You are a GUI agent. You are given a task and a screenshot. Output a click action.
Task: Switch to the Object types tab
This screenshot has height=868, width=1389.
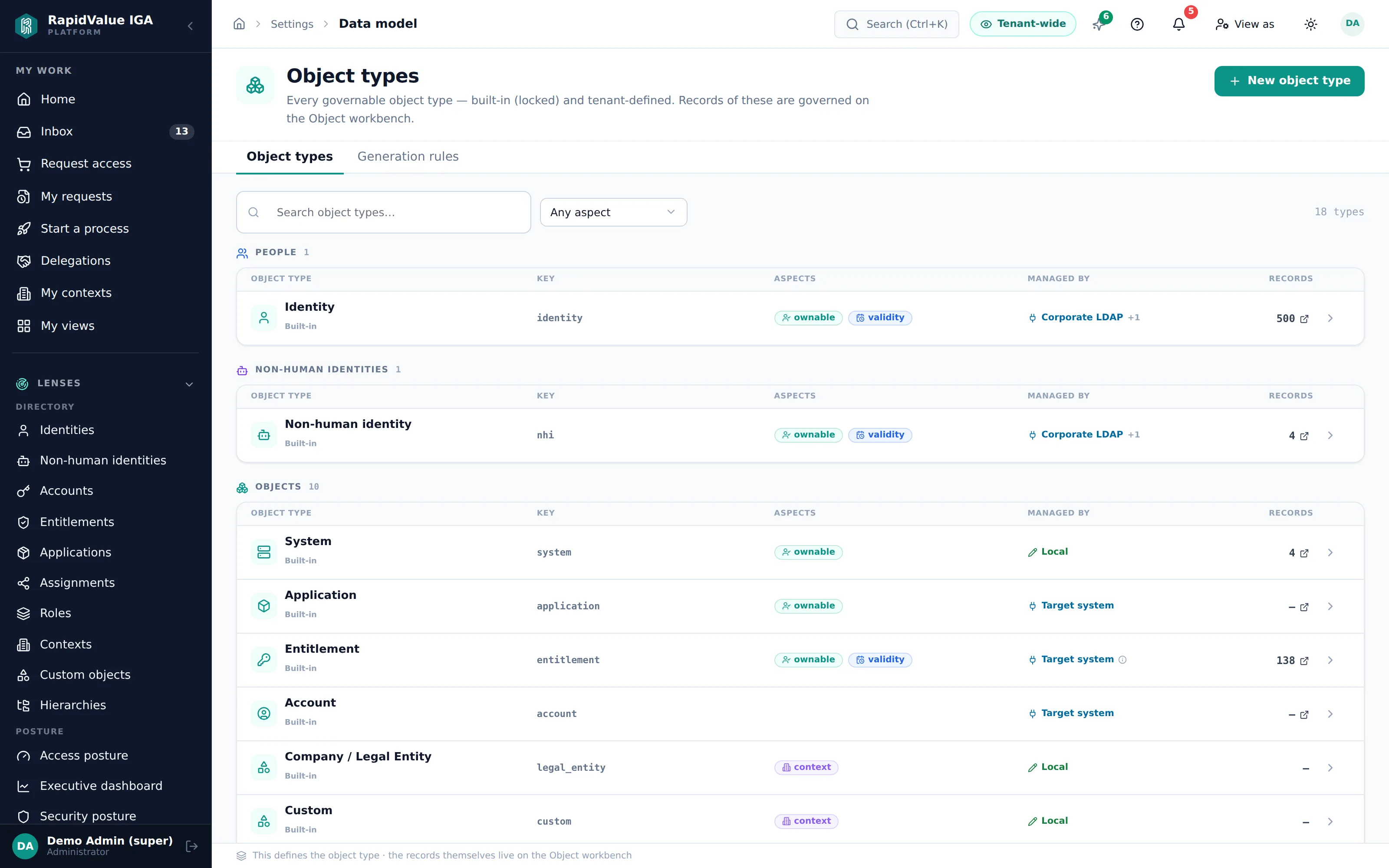point(290,157)
